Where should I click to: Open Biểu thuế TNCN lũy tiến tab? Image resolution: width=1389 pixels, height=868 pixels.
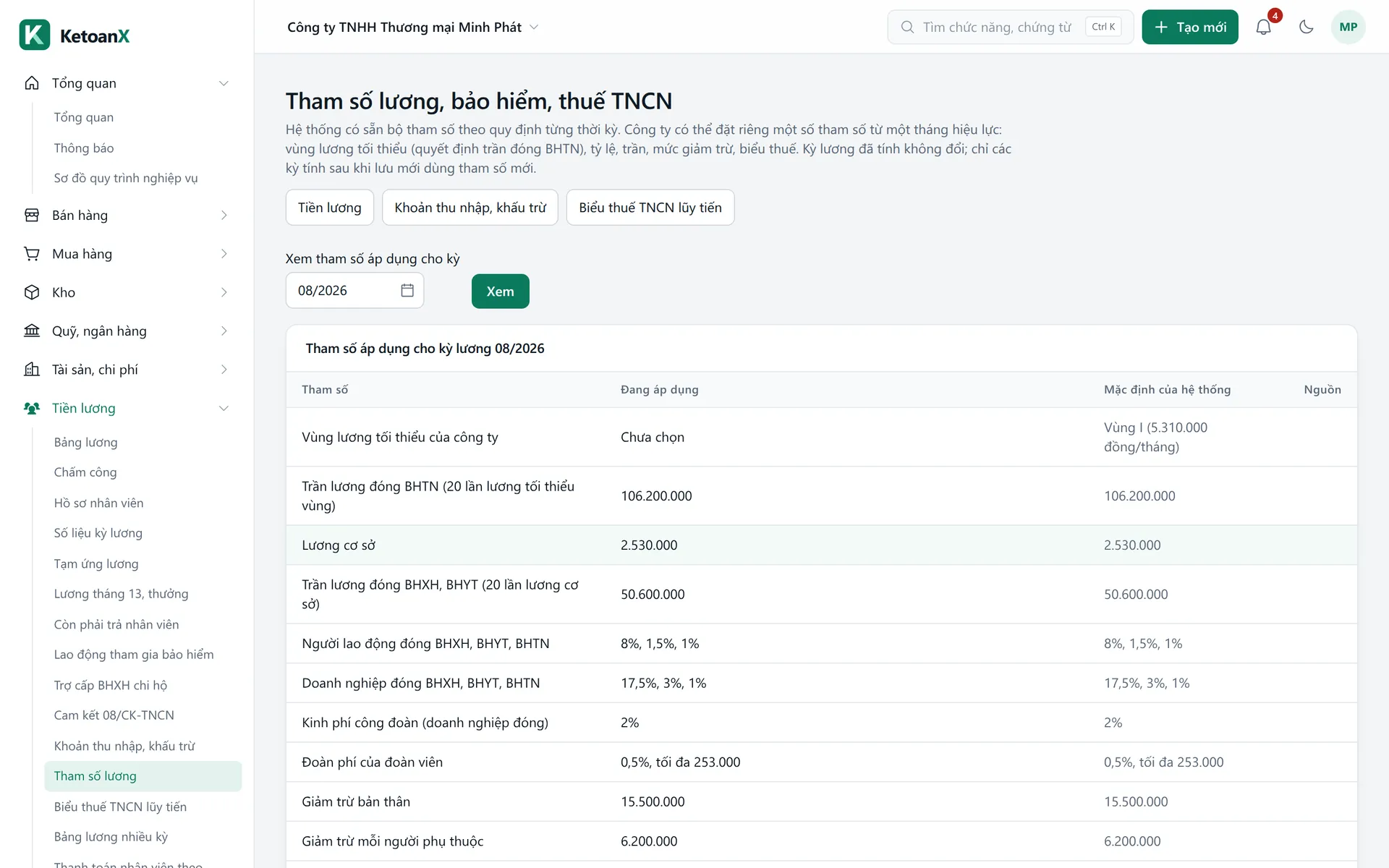[650, 208]
